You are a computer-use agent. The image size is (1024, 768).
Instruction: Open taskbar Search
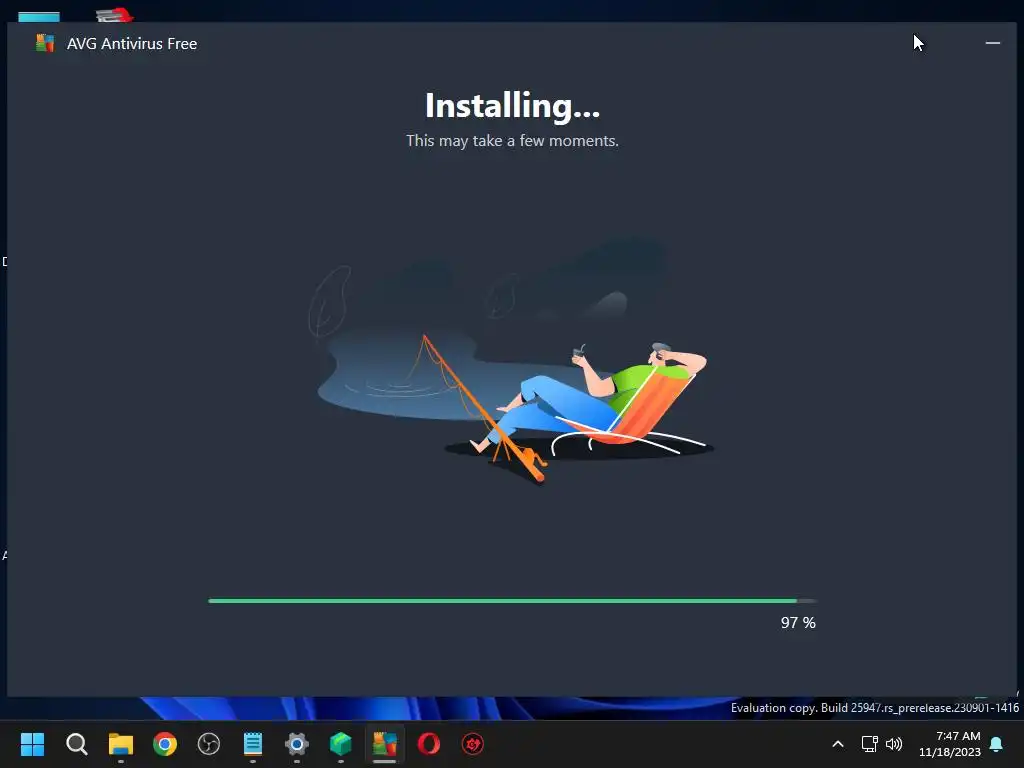[x=76, y=744]
